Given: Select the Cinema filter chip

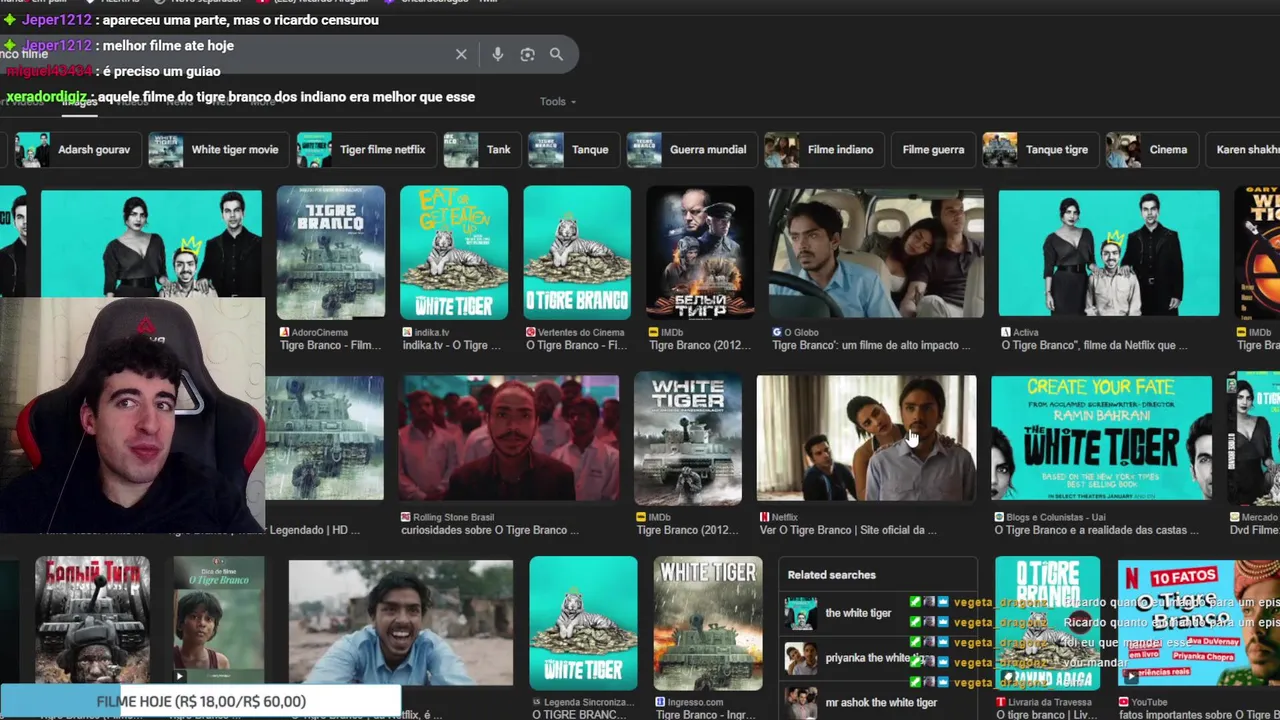Looking at the screenshot, I should coord(1151,150).
